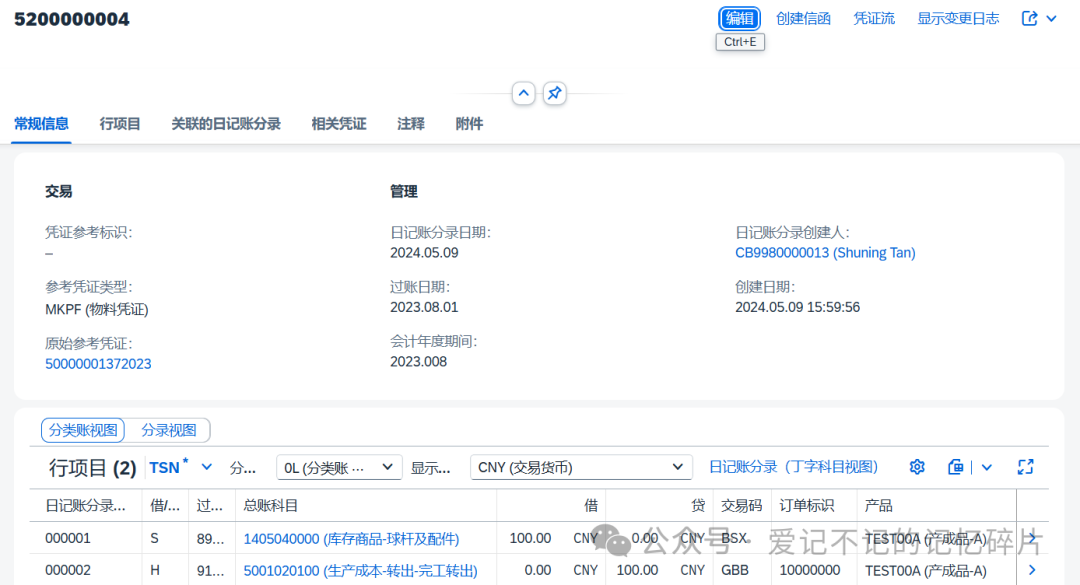Navigate into row 000001 with arrow

click(1032, 538)
